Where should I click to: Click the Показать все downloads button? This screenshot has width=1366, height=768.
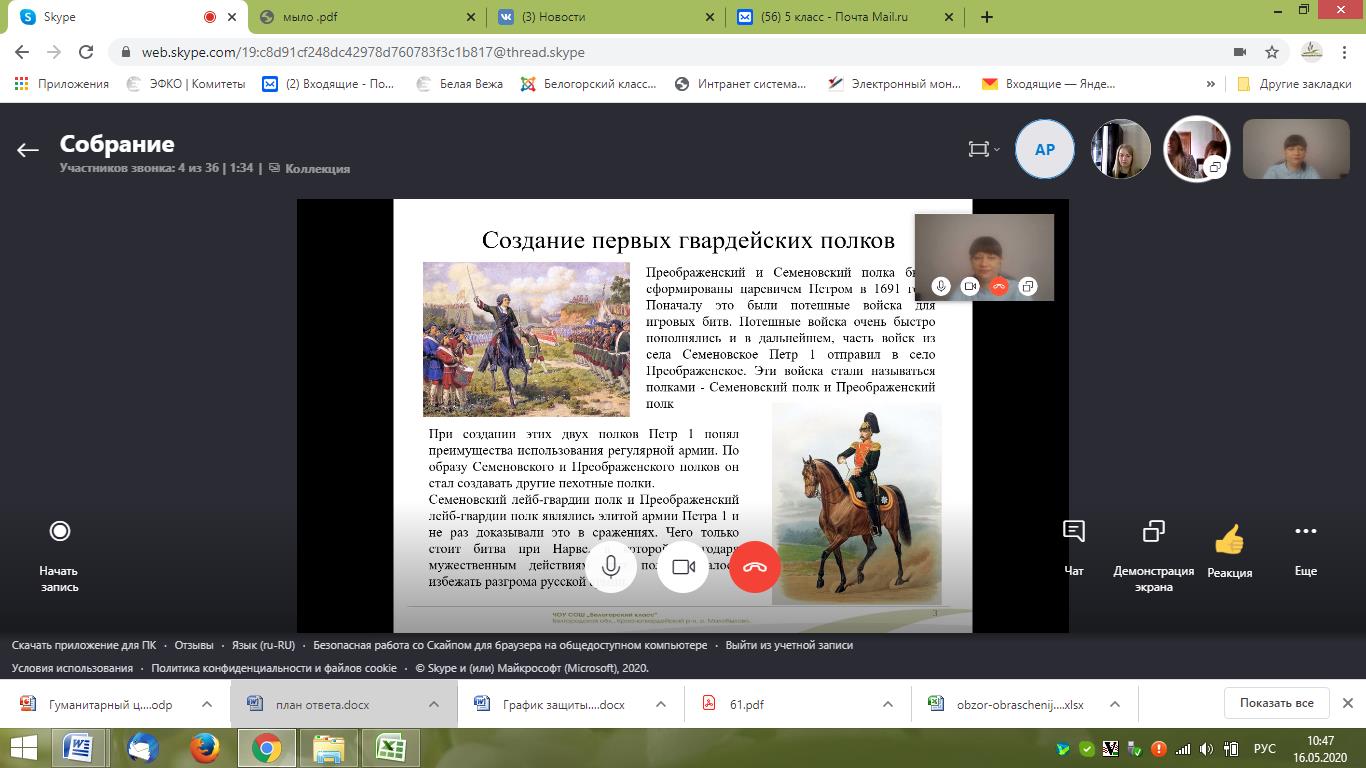1276,703
